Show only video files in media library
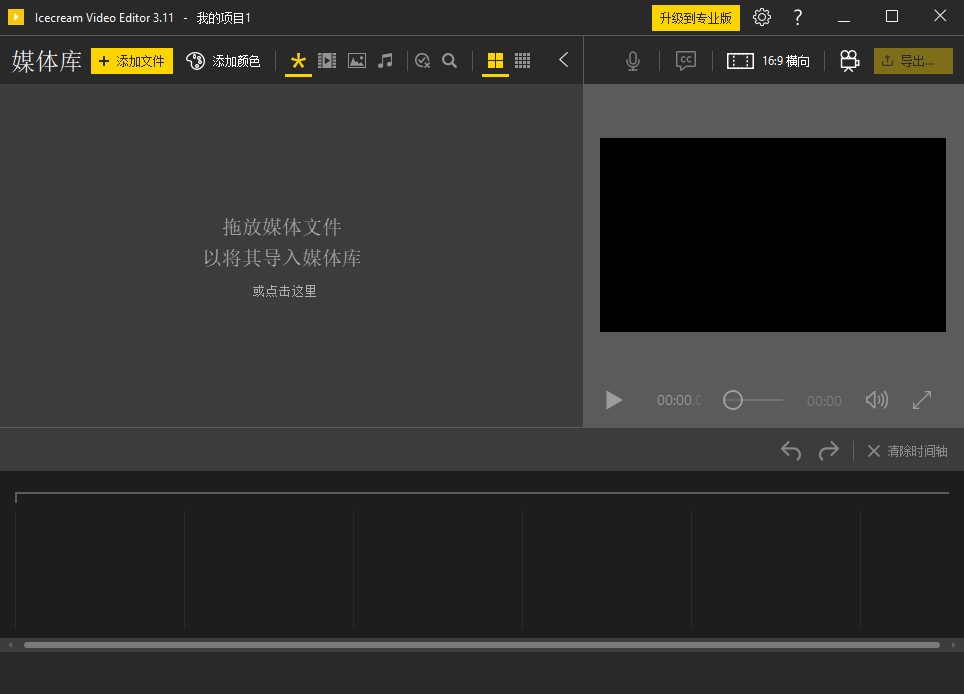964x694 pixels. tap(327, 60)
